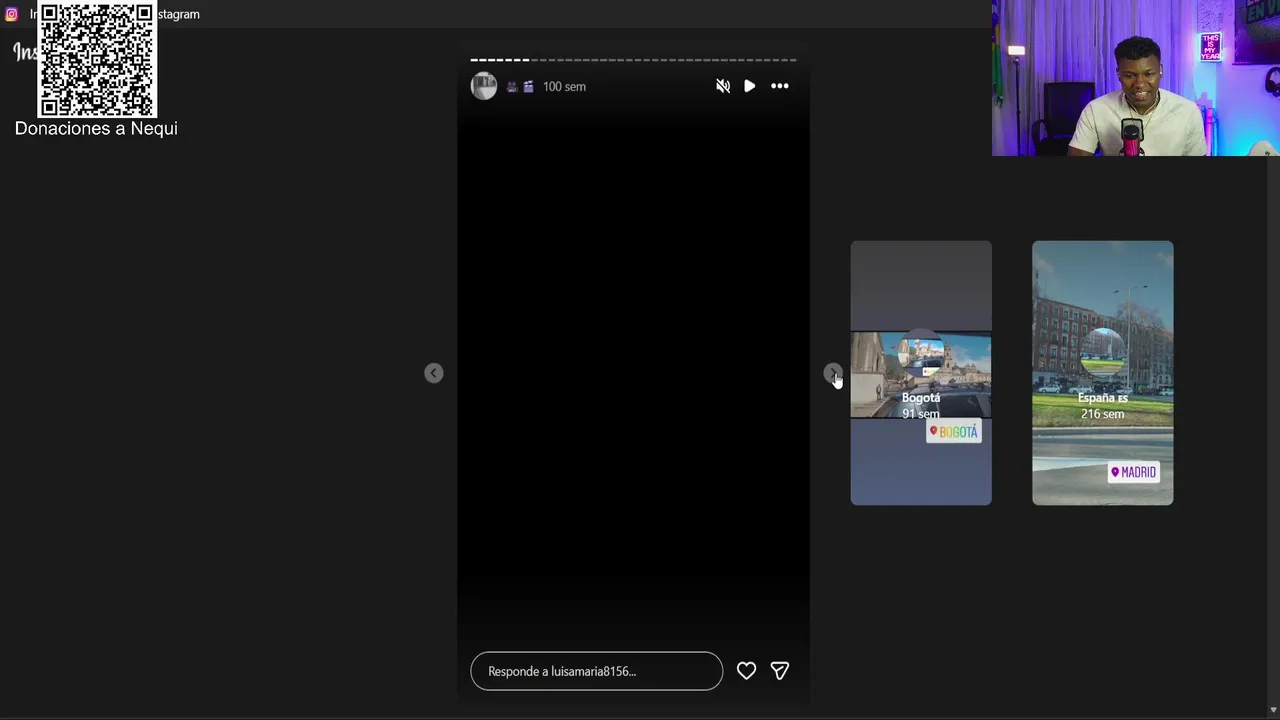Click the Instagram favicon in browser tab

coord(11,14)
